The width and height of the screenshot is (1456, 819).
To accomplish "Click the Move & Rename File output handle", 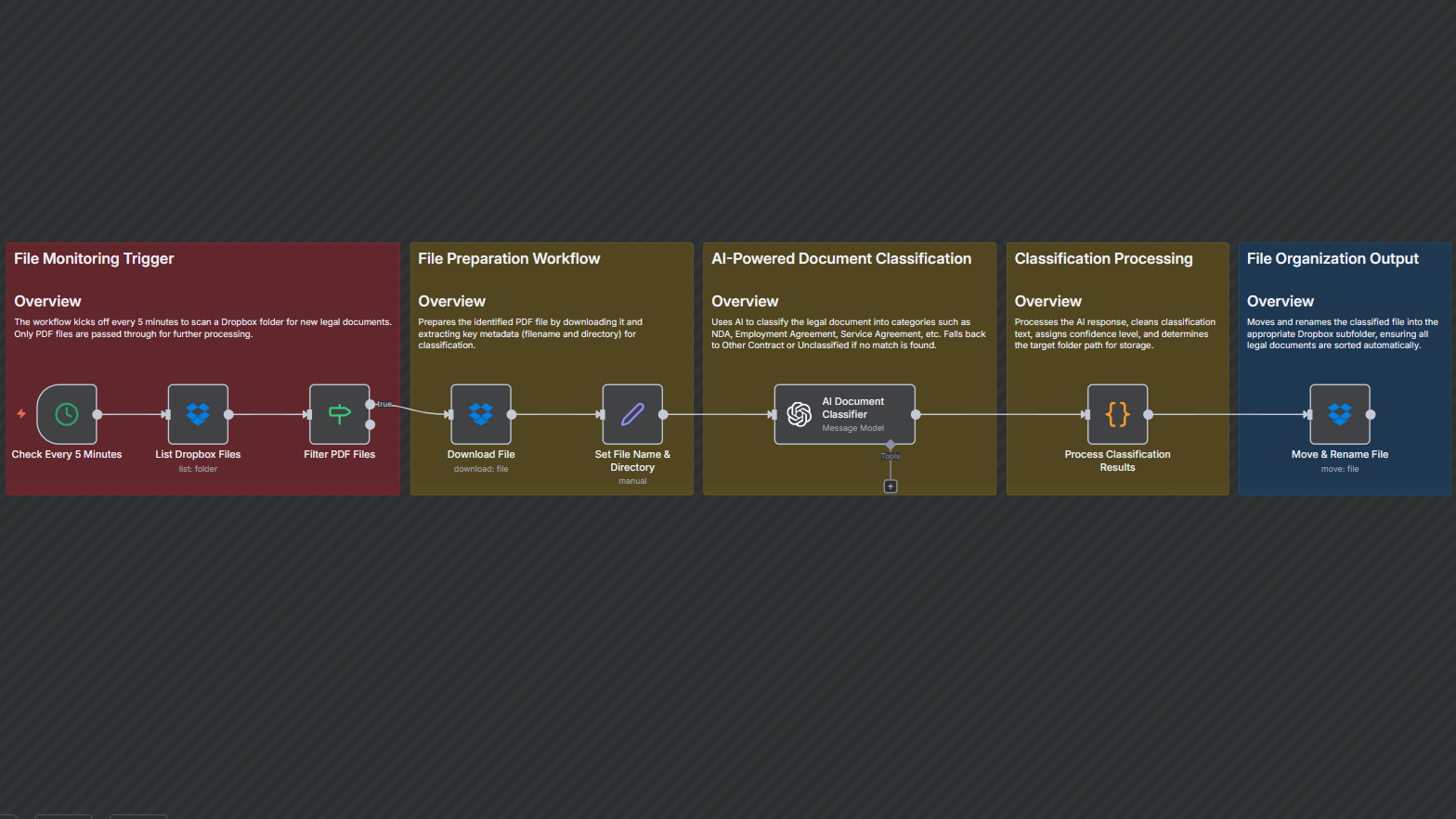I will click(1371, 414).
